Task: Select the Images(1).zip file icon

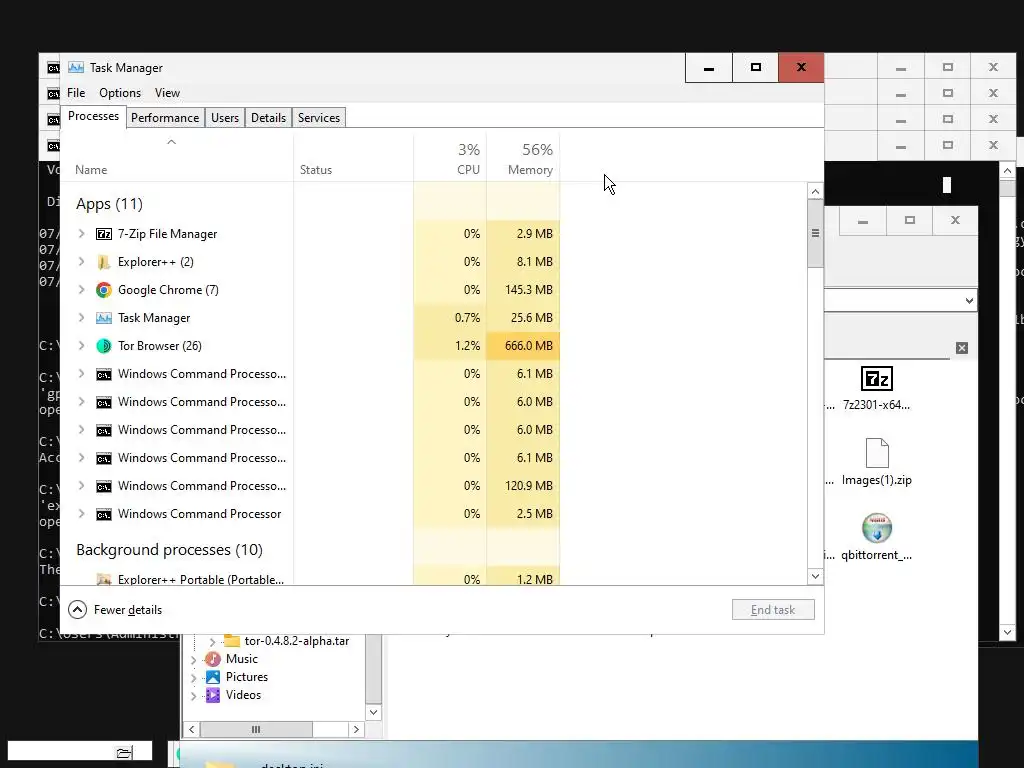Action: point(876,453)
